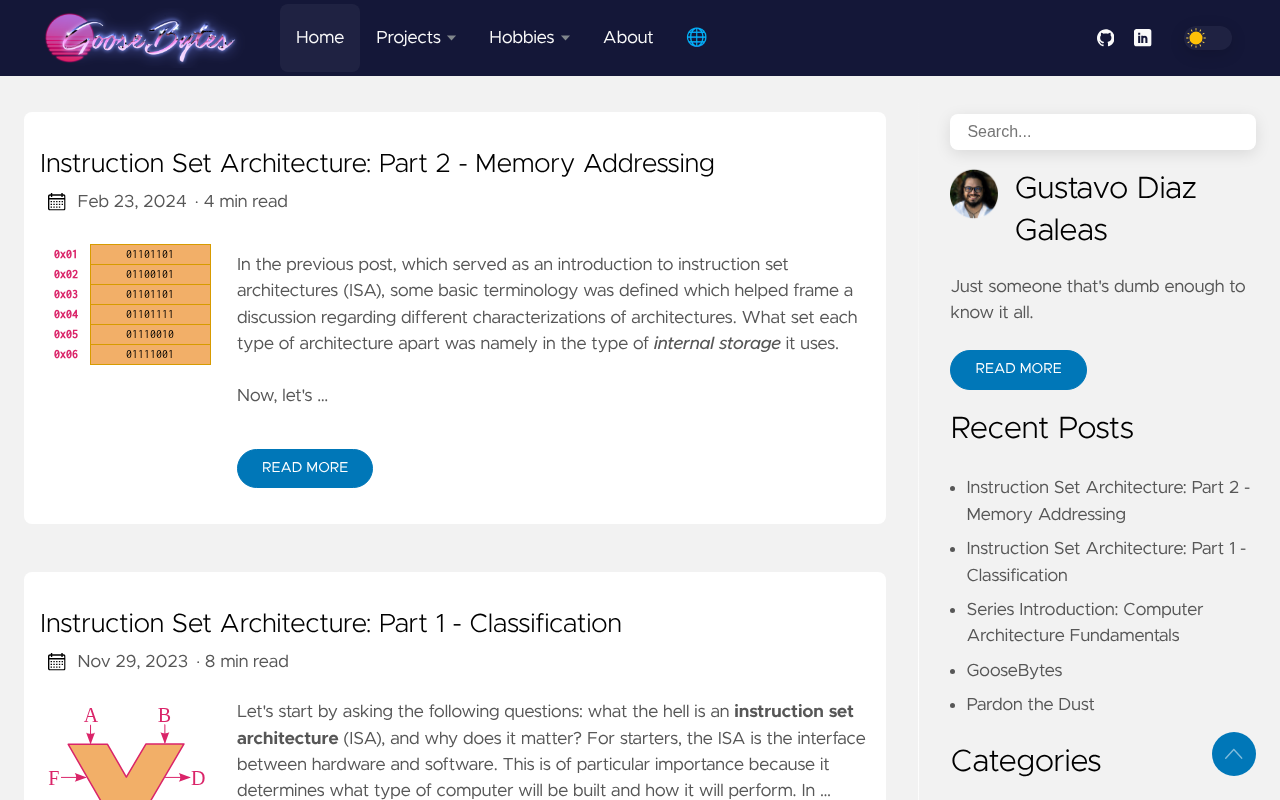The width and height of the screenshot is (1280, 800).
Task: Open Part 2 - Memory Addressing post title
Action: [x=377, y=164]
